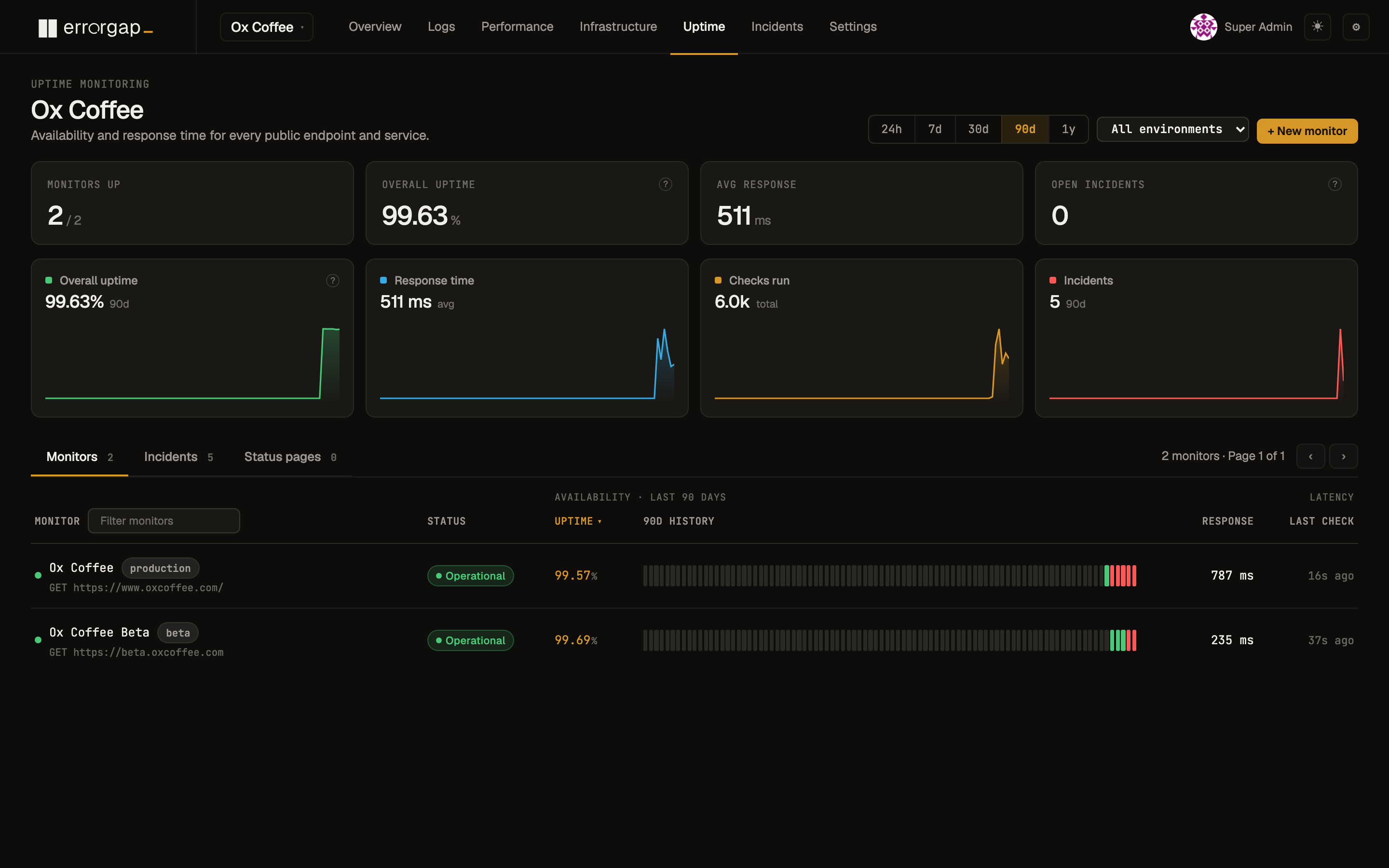
Task: Switch to the Monitors tab
Action: pyautogui.click(x=79, y=457)
